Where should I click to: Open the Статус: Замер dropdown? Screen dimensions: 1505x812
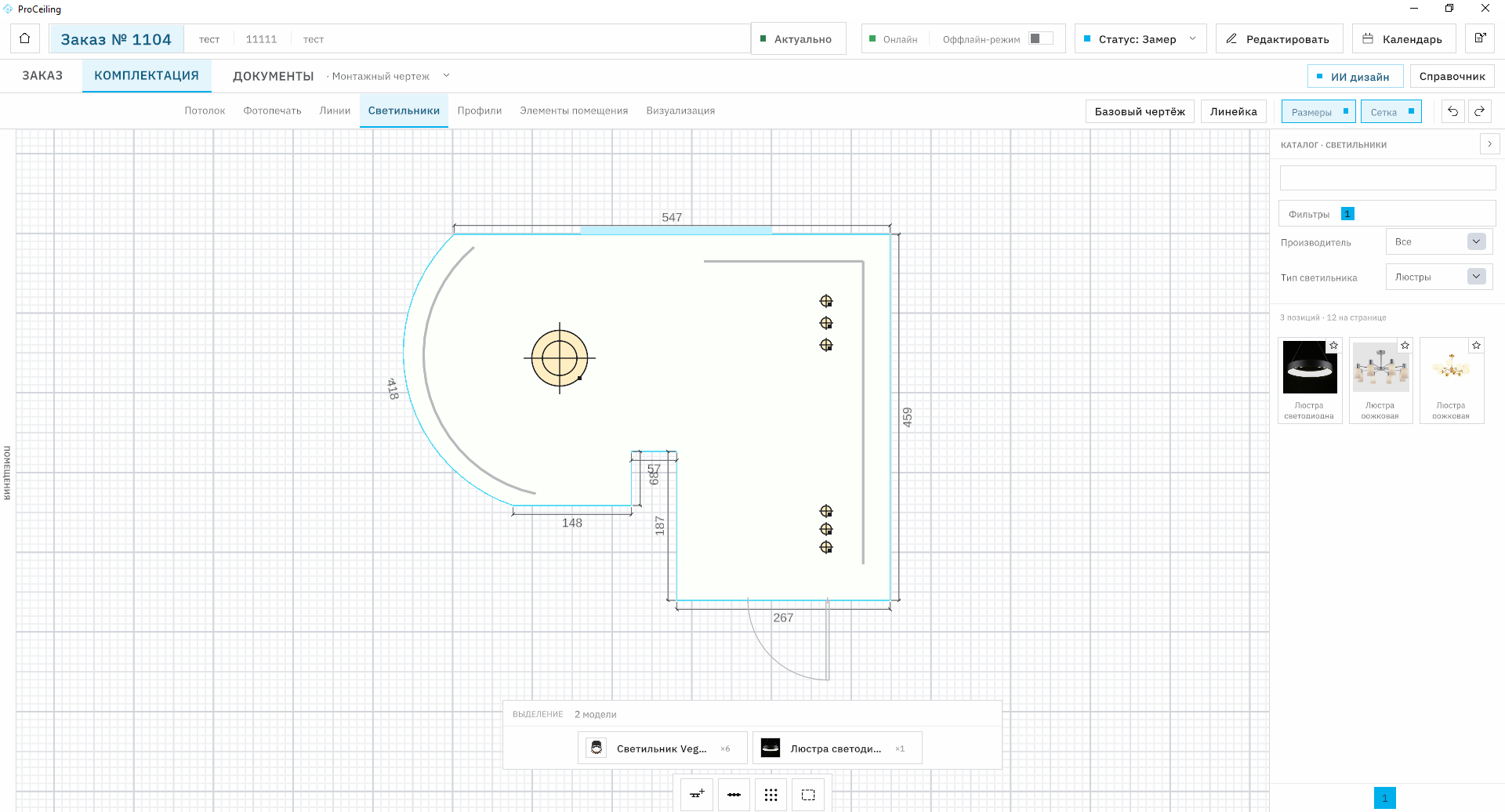(x=1141, y=38)
